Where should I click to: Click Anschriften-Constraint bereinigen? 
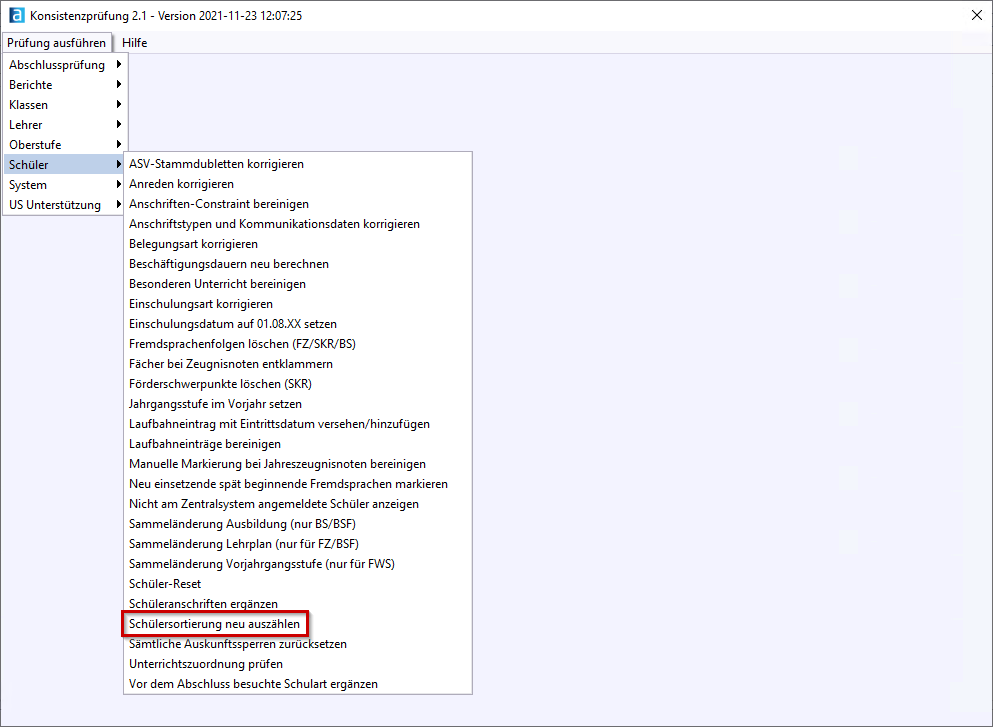(298, 204)
